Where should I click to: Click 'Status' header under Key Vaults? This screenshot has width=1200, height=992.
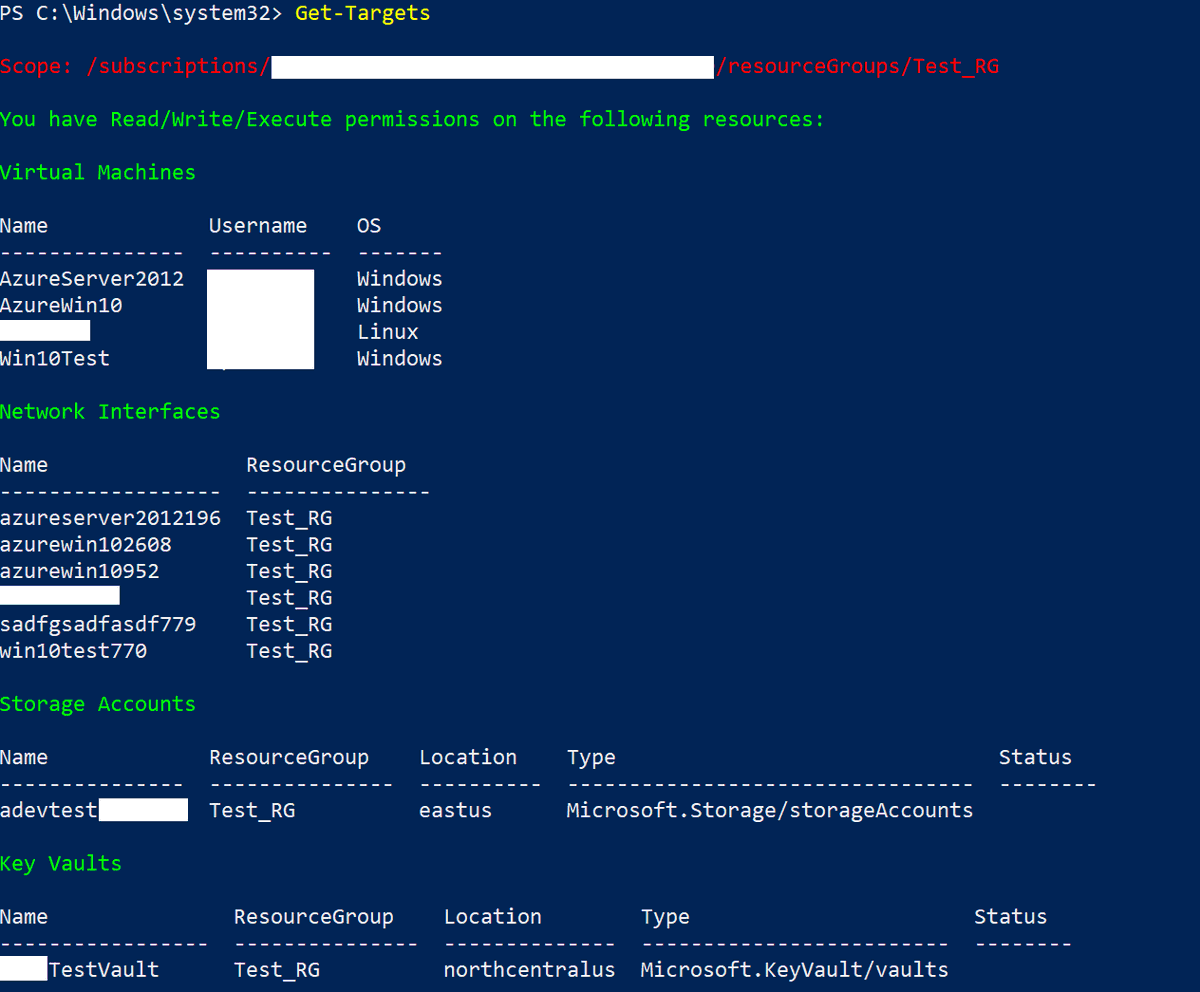(x=1010, y=917)
